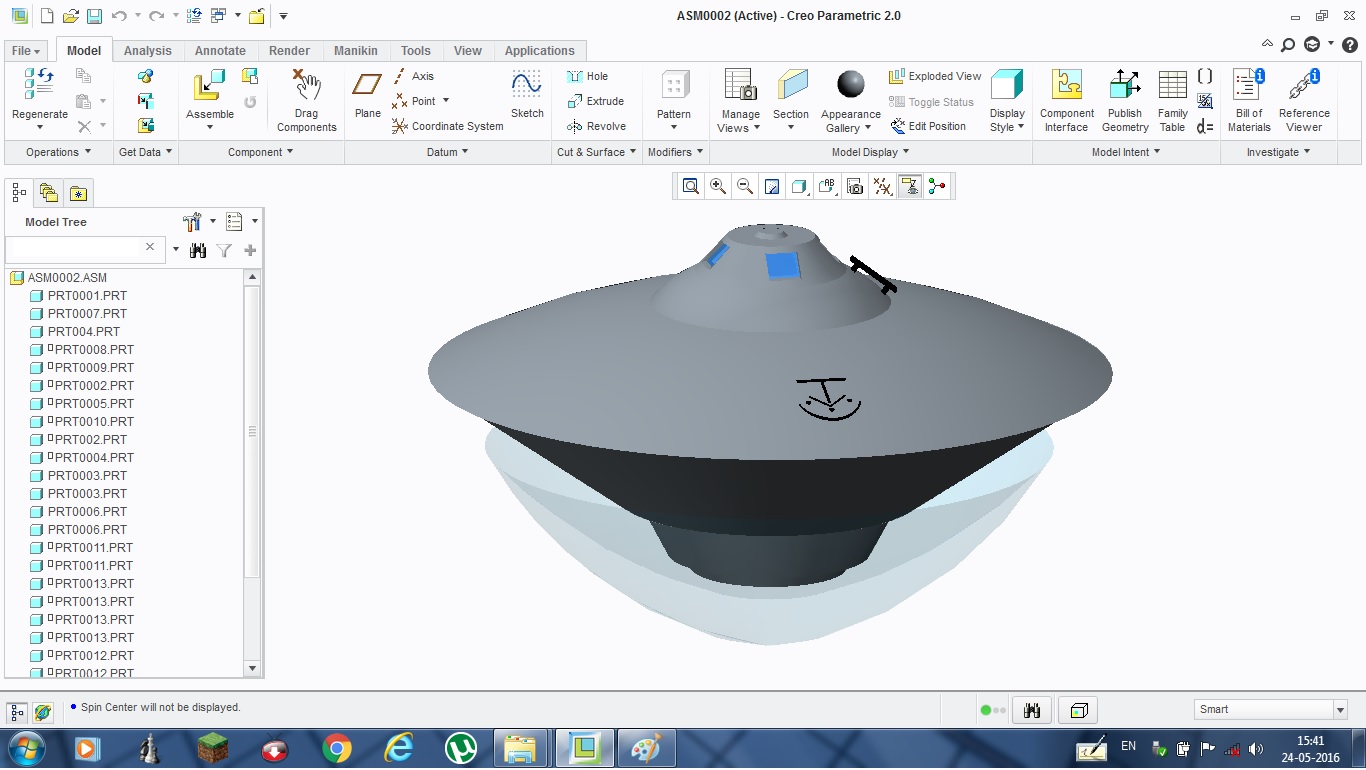Start a new Sketch
The height and width of the screenshot is (770, 1366).
527,95
